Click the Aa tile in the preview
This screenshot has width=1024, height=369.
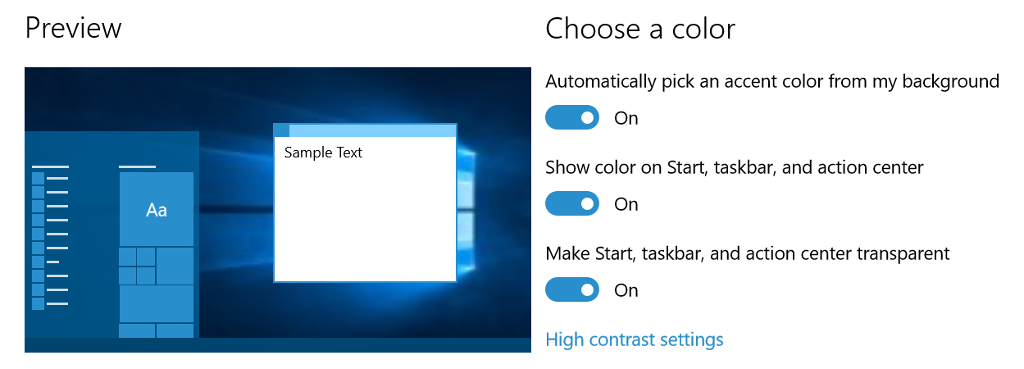pyautogui.click(x=157, y=209)
